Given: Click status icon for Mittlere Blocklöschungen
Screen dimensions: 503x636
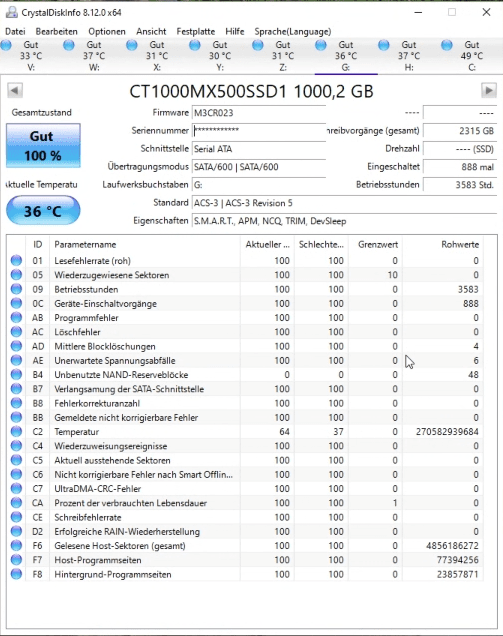Looking at the screenshot, I should 16,346.
